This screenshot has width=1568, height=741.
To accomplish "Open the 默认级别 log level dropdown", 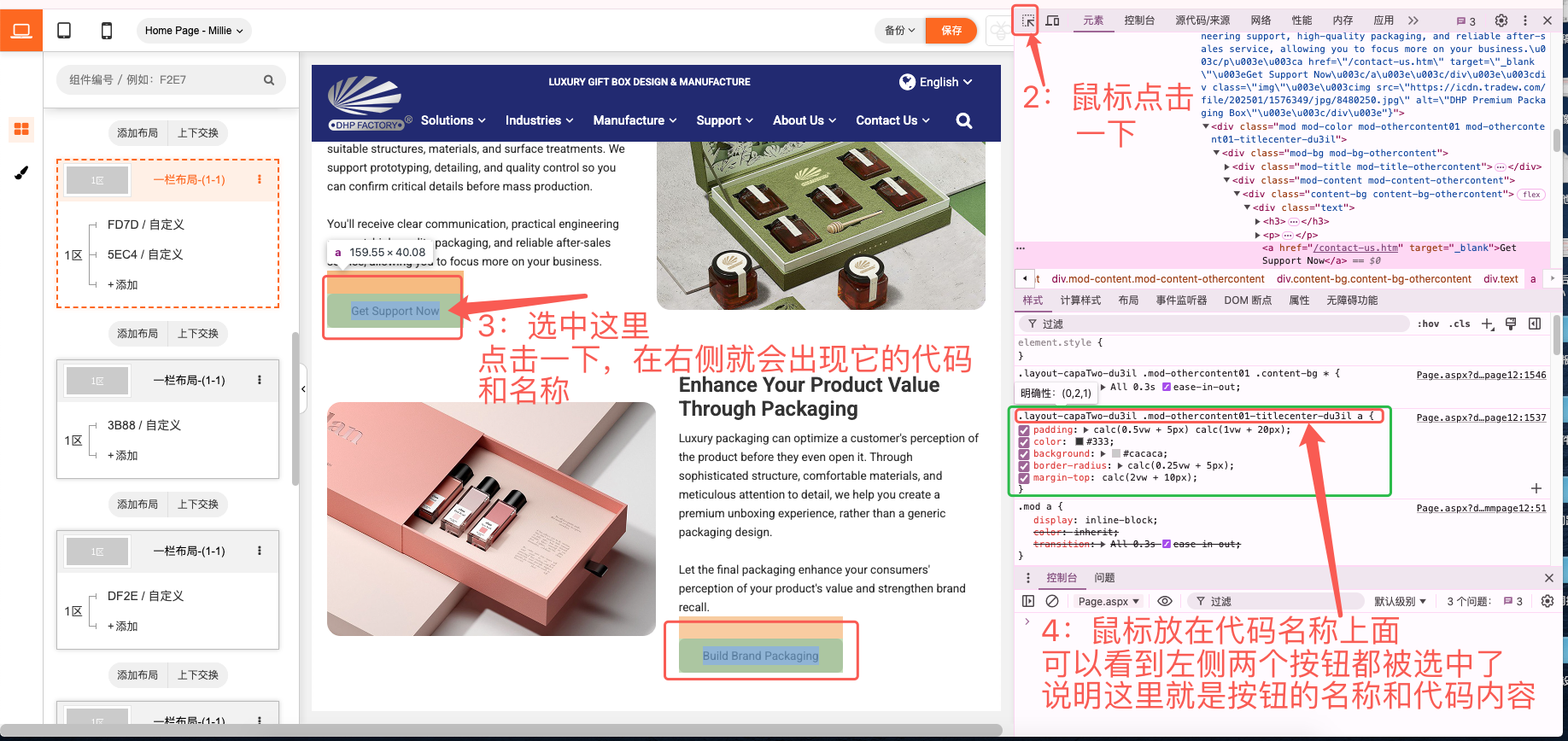I will (x=1400, y=601).
